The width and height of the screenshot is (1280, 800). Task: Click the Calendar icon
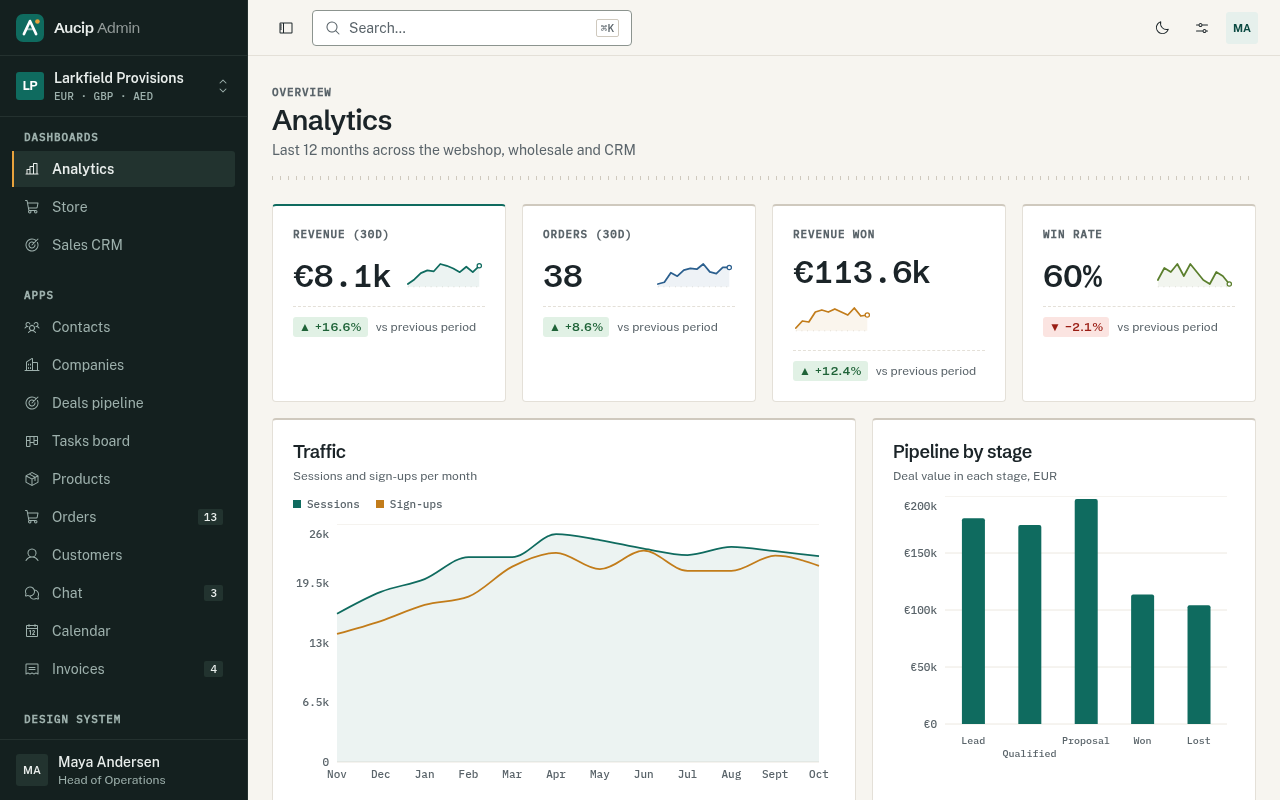(x=32, y=631)
